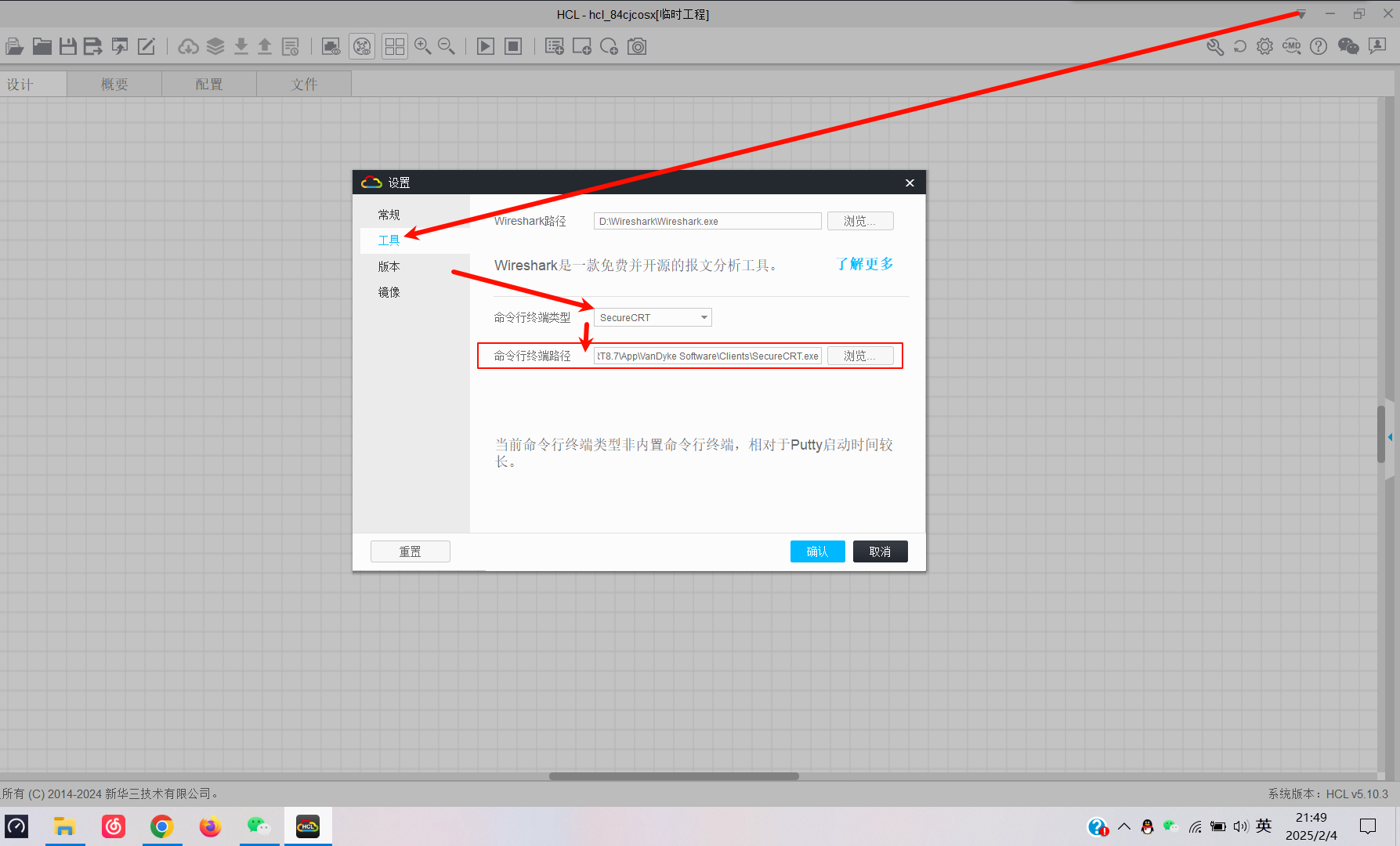The width and height of the screenshot is (1400, 846).
Task: Show hidden system tray icons
Action: (1124, 826)
